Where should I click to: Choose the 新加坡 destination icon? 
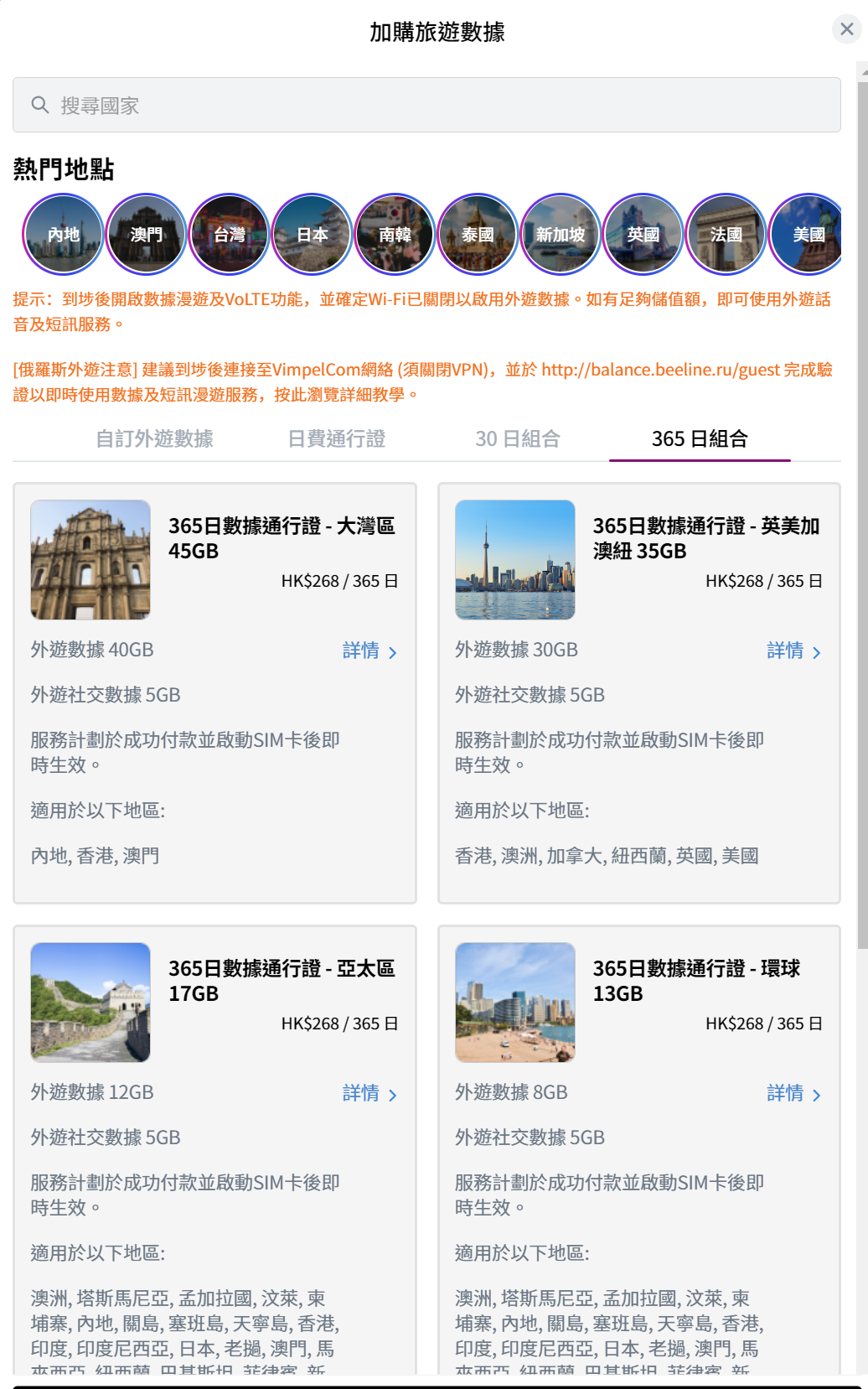561,235
